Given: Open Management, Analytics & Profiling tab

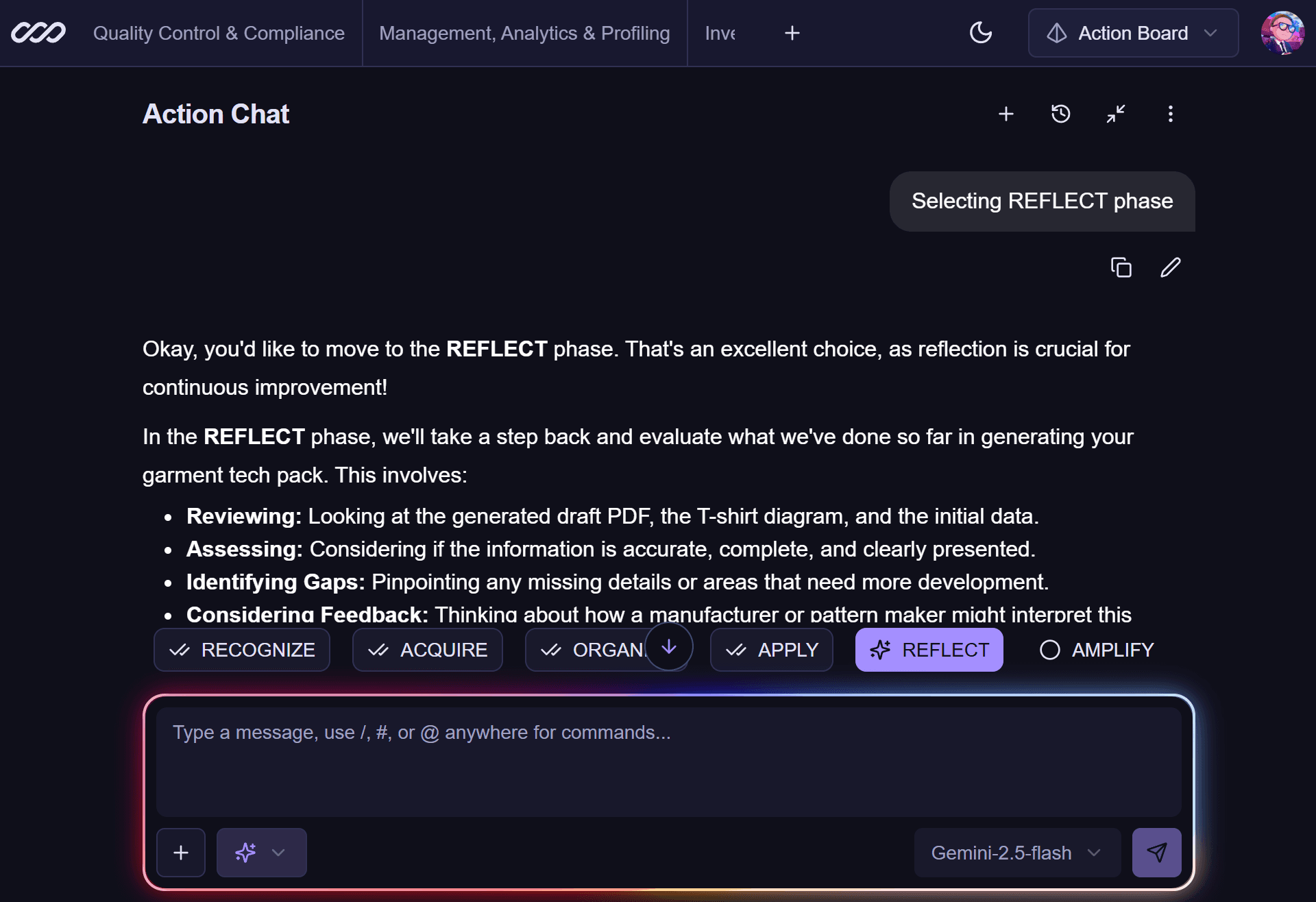Looking at the screenshot, I should click(x=524, y=33).
